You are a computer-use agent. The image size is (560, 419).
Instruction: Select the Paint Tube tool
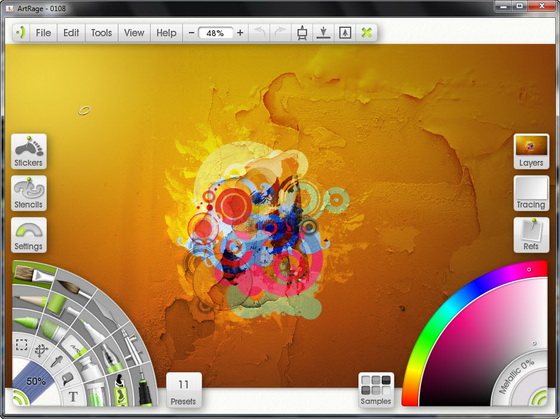[x=52, y=328]
